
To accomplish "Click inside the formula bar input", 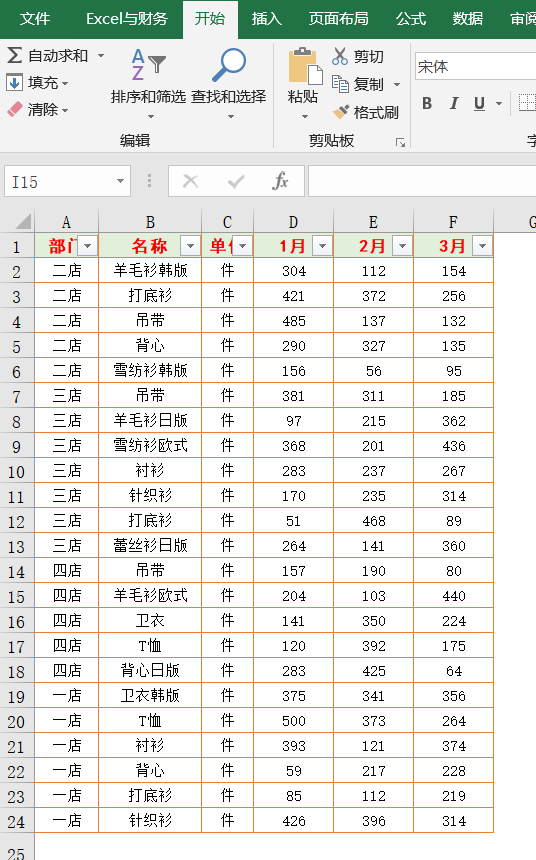I will (422, 181).
